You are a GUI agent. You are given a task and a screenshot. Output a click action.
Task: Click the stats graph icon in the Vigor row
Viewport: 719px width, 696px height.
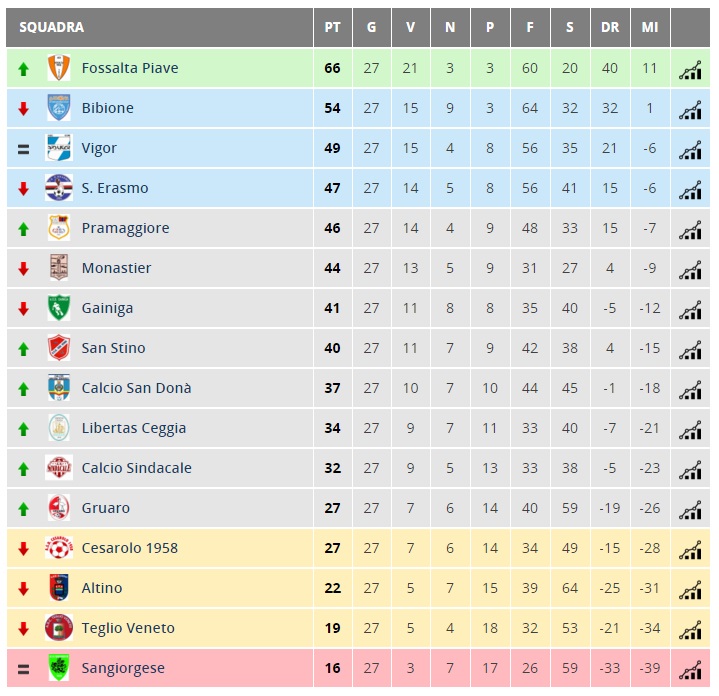click(690, 149)
